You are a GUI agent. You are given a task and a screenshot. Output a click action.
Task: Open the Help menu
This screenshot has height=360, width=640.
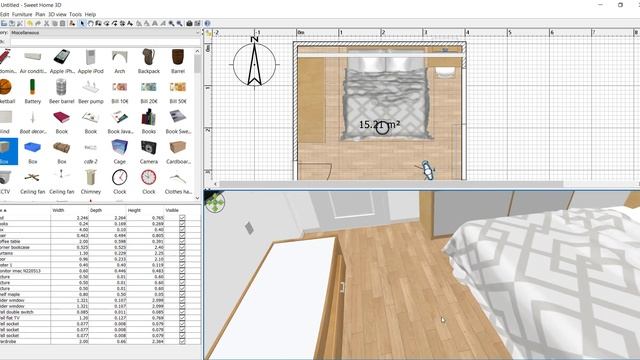90,14
